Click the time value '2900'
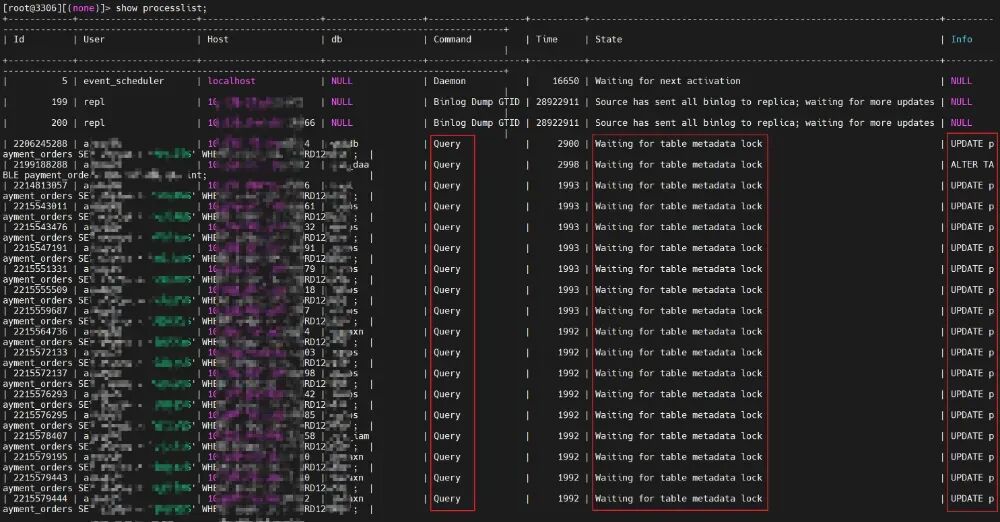Image resolution: width=1000 pixels, height=522 pixels. click(x=568, y=144)
